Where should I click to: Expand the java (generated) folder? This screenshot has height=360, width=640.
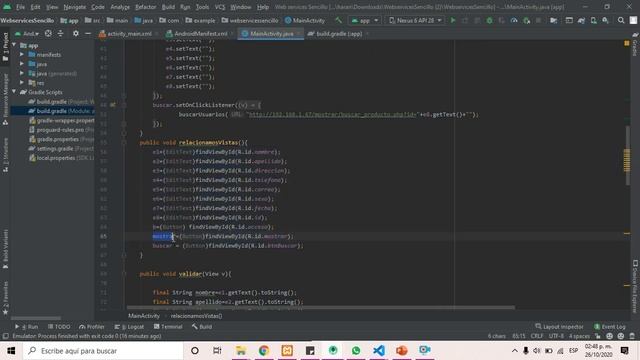pos(22,73)
